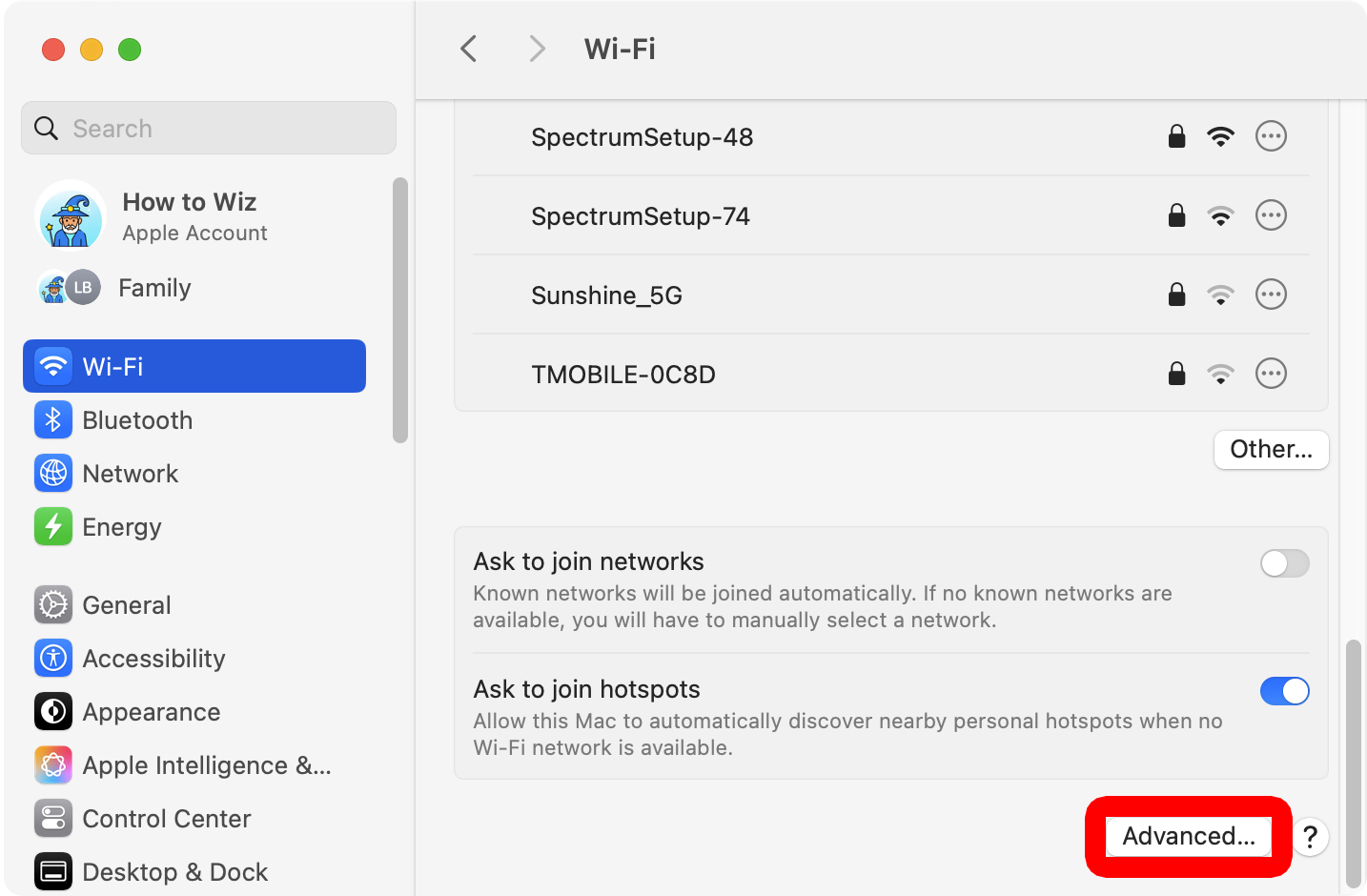Select Apple Intelligence in the sidebar
This screenshot has height=896, width=1367.
coord(206,765)
